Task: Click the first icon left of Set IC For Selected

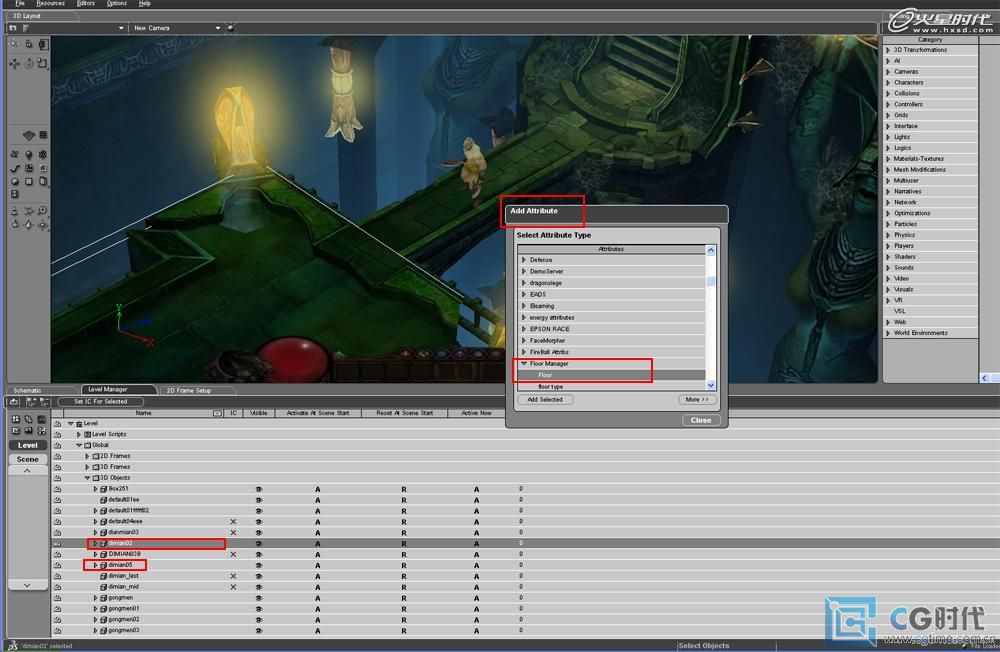Action: click(14, 402)
